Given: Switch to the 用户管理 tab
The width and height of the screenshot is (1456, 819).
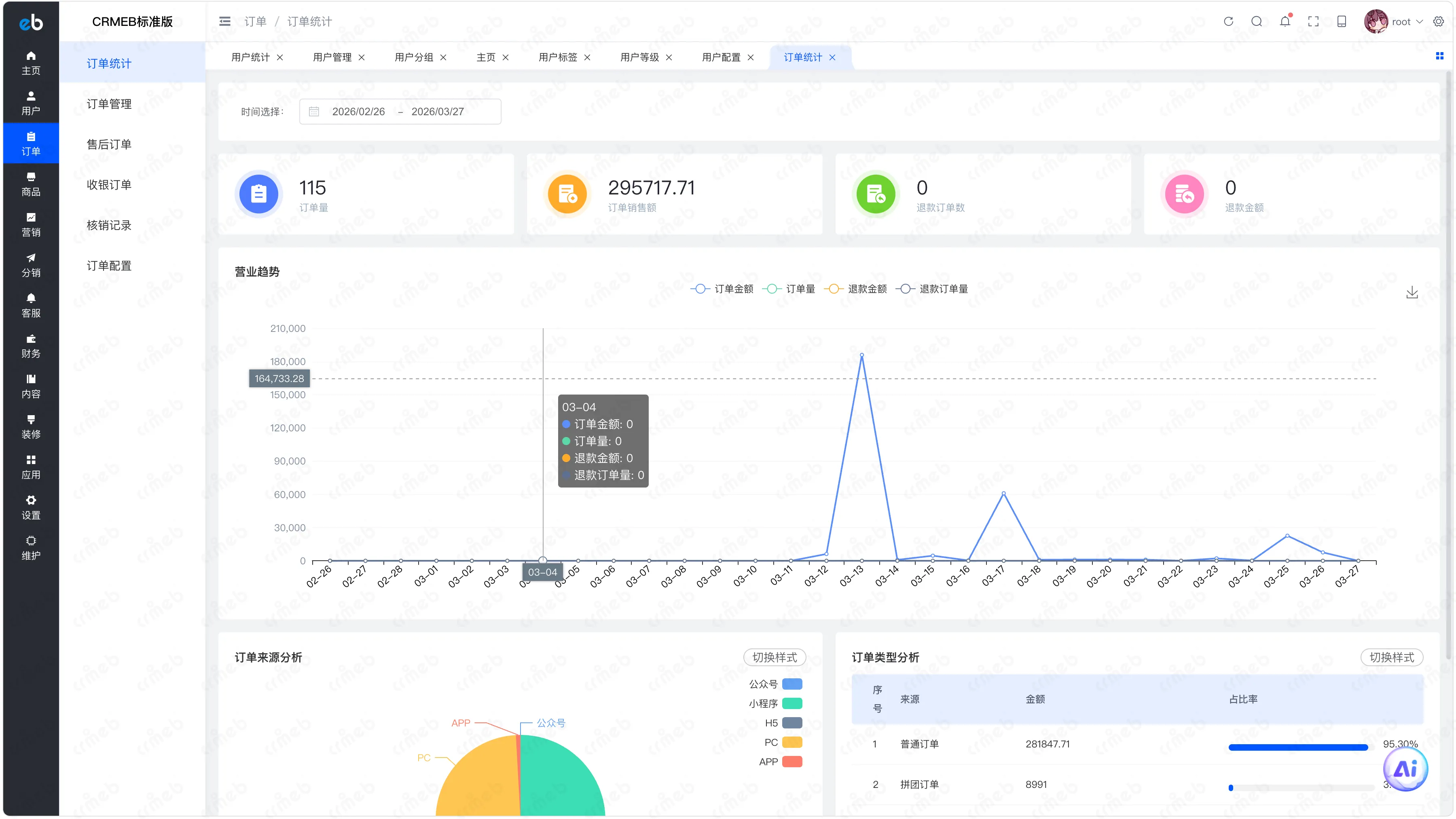Looking at the screenshot, I should pyautogui.click(x=332, y=57).
